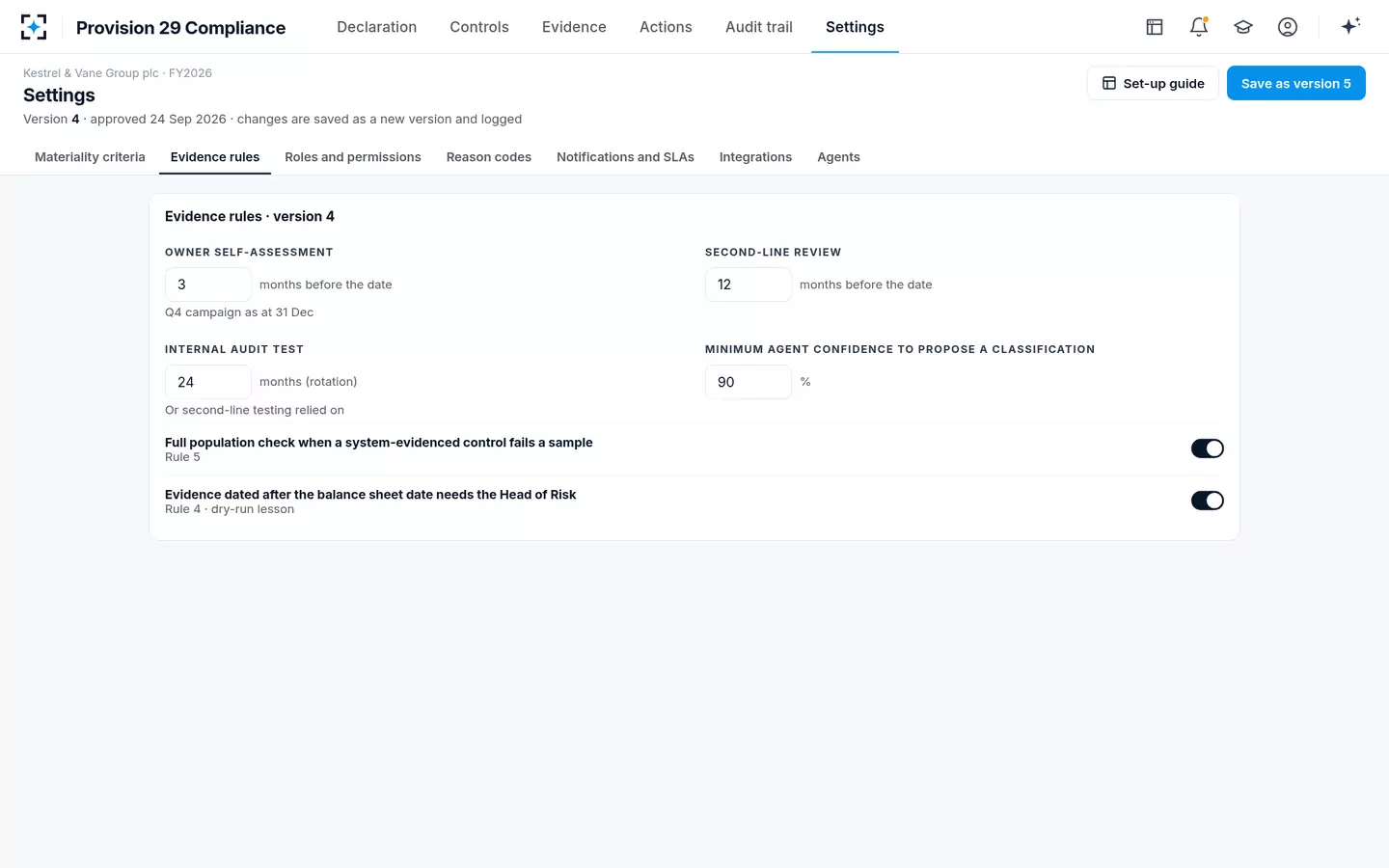Open the layout panel icon in header

click(x=1155, y=27)
